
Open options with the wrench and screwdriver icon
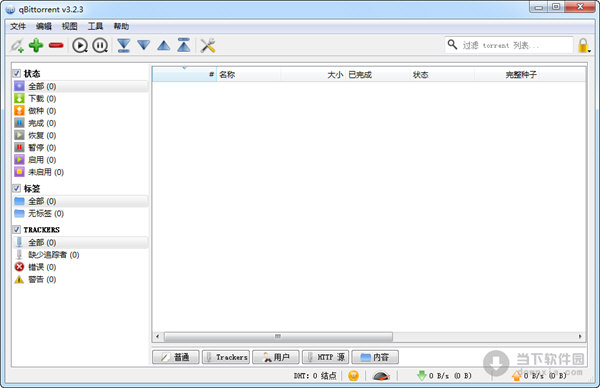pyautogui.click(x=208, y=46)
